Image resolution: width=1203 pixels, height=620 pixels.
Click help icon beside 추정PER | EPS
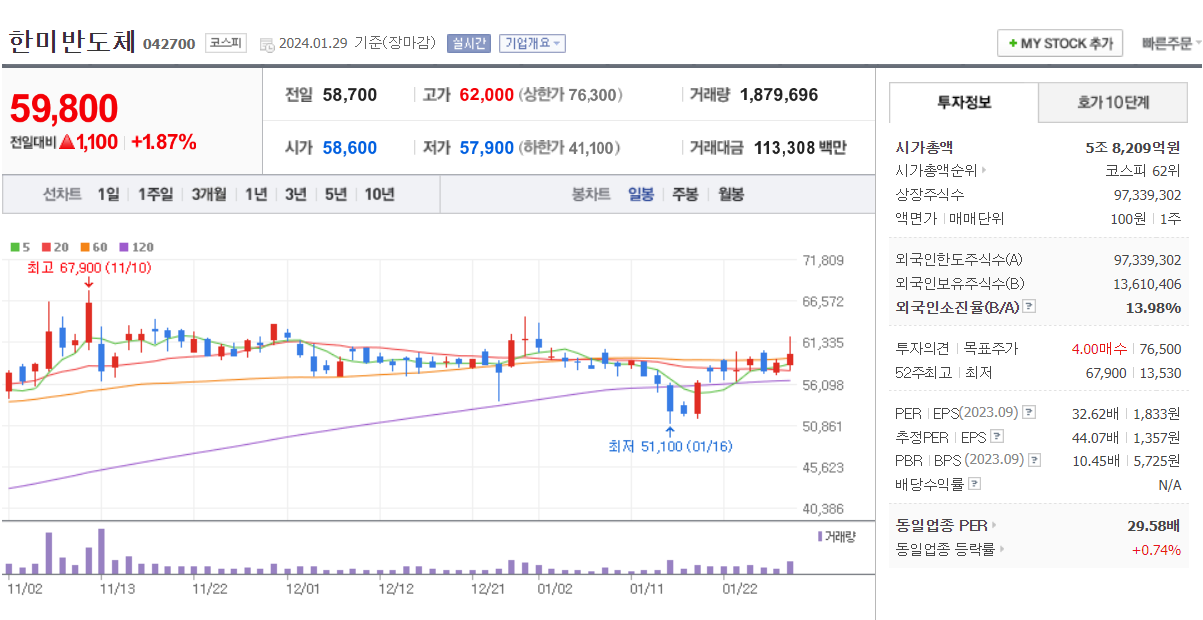(996, 437)
